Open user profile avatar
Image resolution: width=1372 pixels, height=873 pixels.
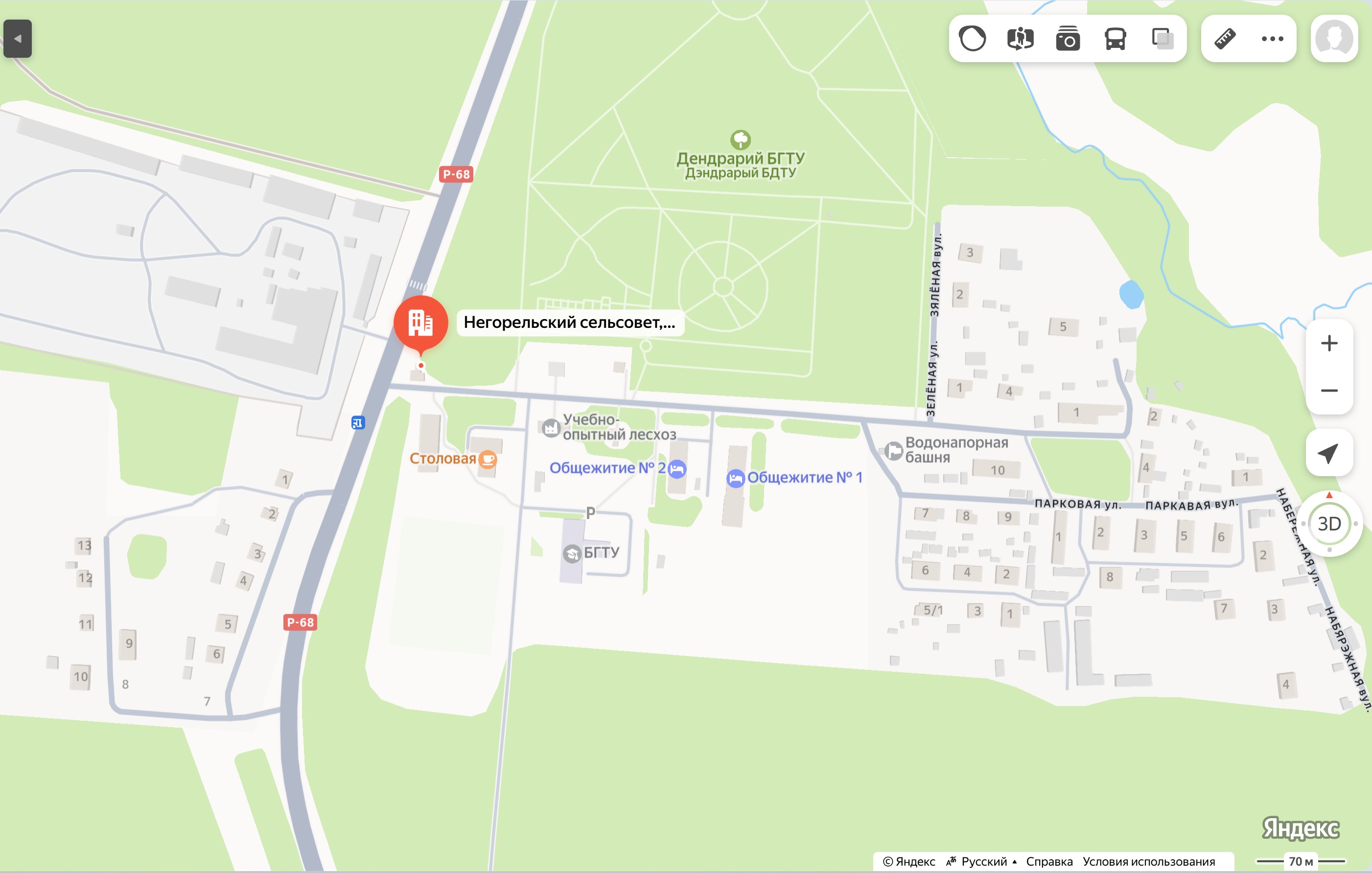pyautogui.click(x=1334, y=39)
